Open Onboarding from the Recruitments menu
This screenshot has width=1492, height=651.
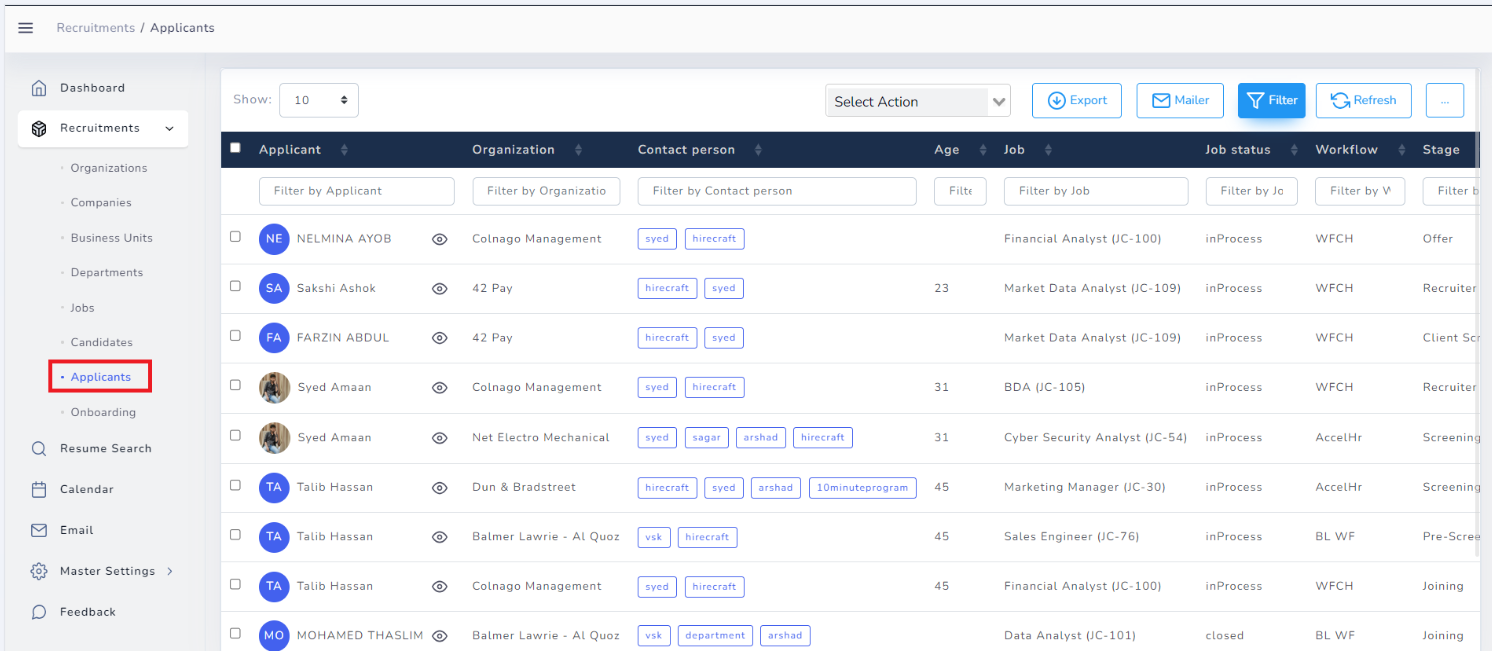pyautogui.click(x=103, y=412)
